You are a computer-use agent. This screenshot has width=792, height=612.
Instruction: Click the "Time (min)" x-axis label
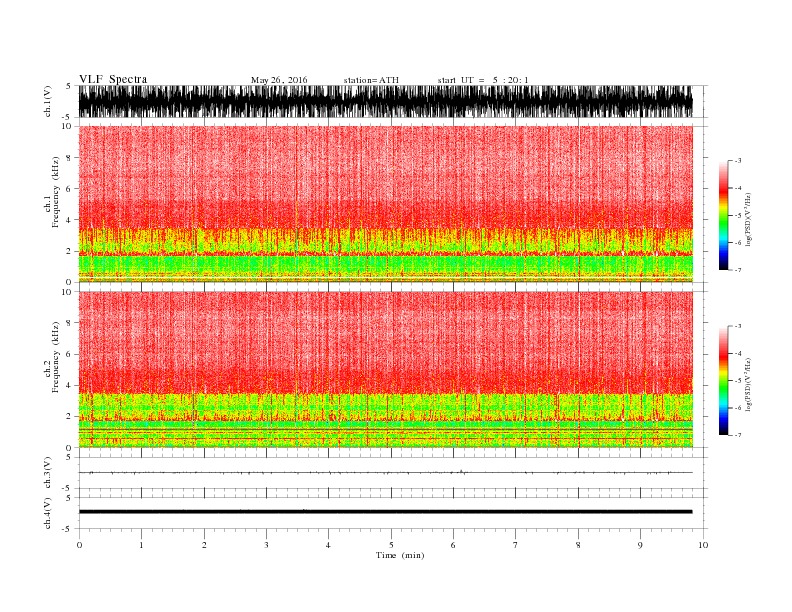coord(400,555)
